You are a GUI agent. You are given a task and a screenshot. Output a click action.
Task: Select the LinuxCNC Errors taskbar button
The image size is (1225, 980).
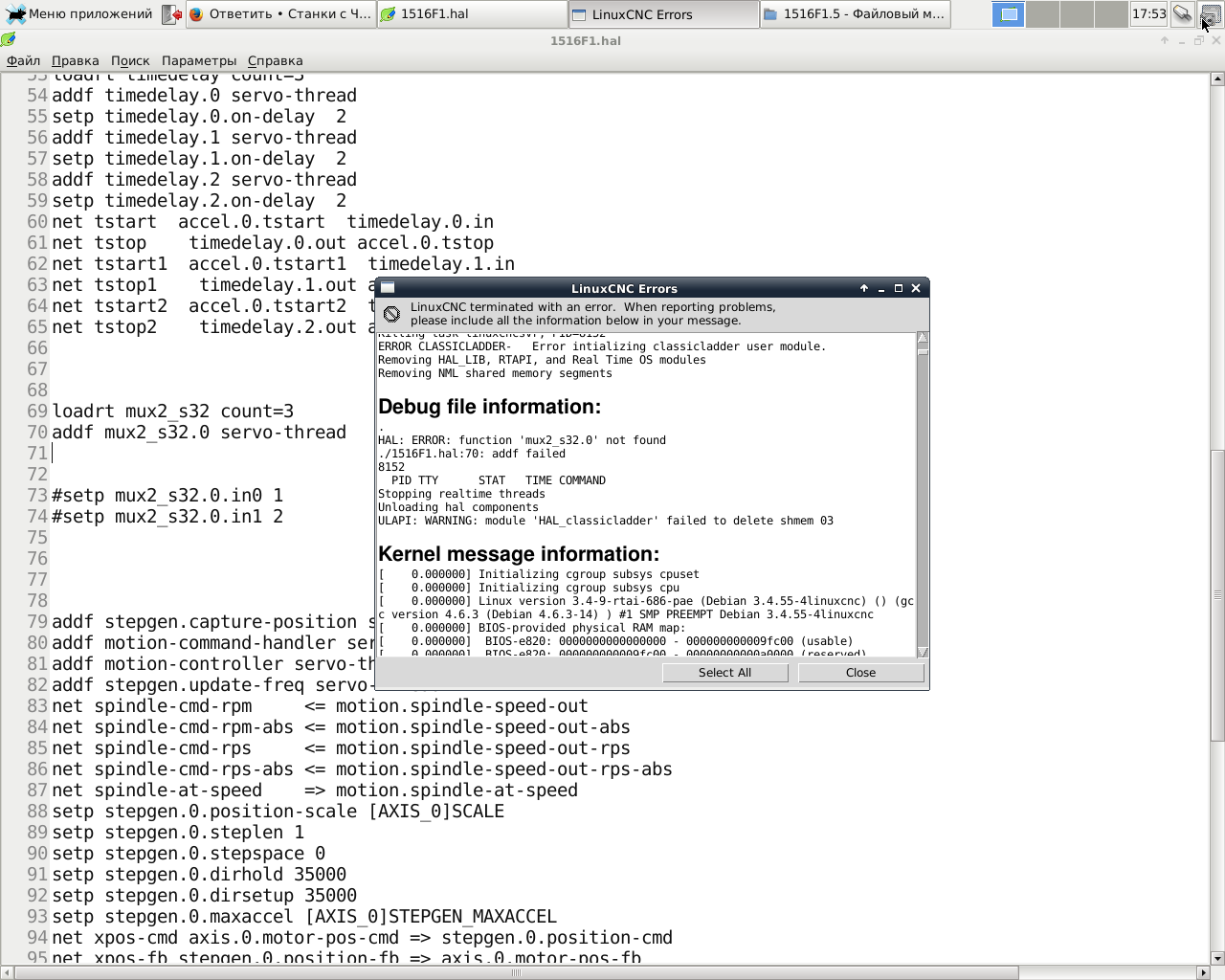(663, 14)
